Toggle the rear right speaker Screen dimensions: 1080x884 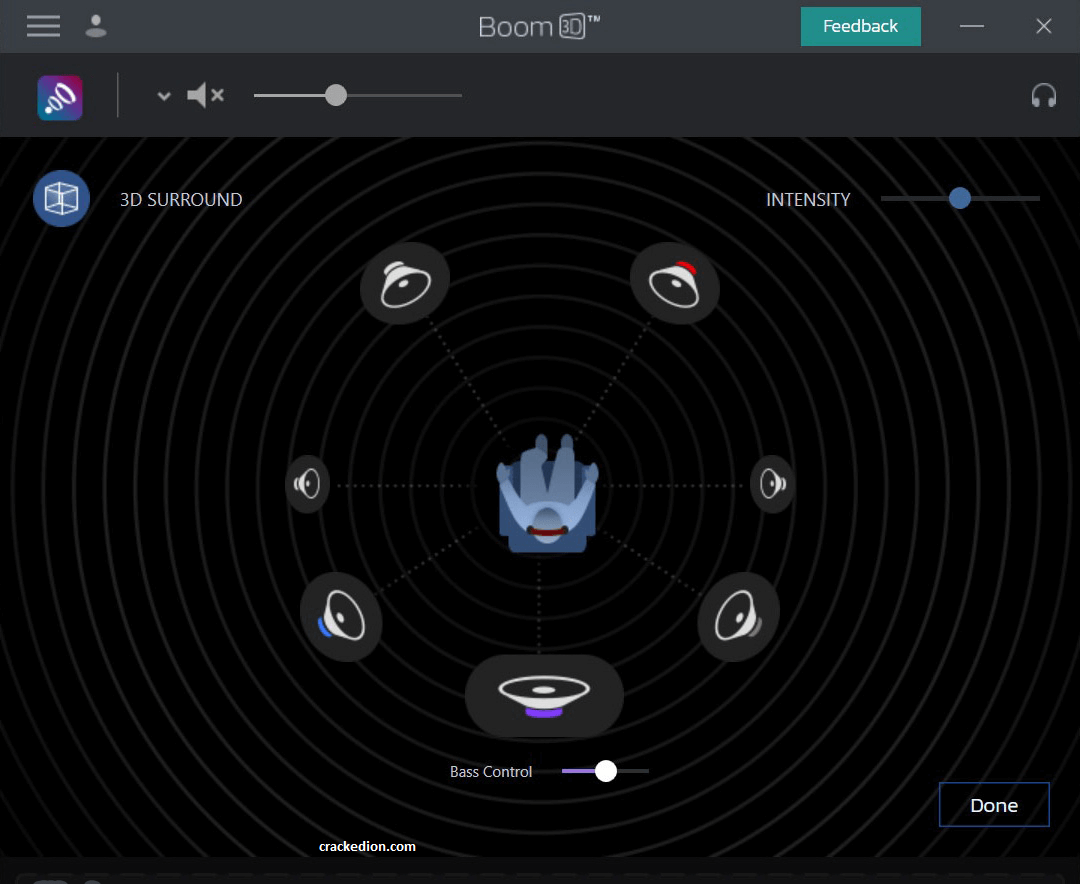(738, 617)
